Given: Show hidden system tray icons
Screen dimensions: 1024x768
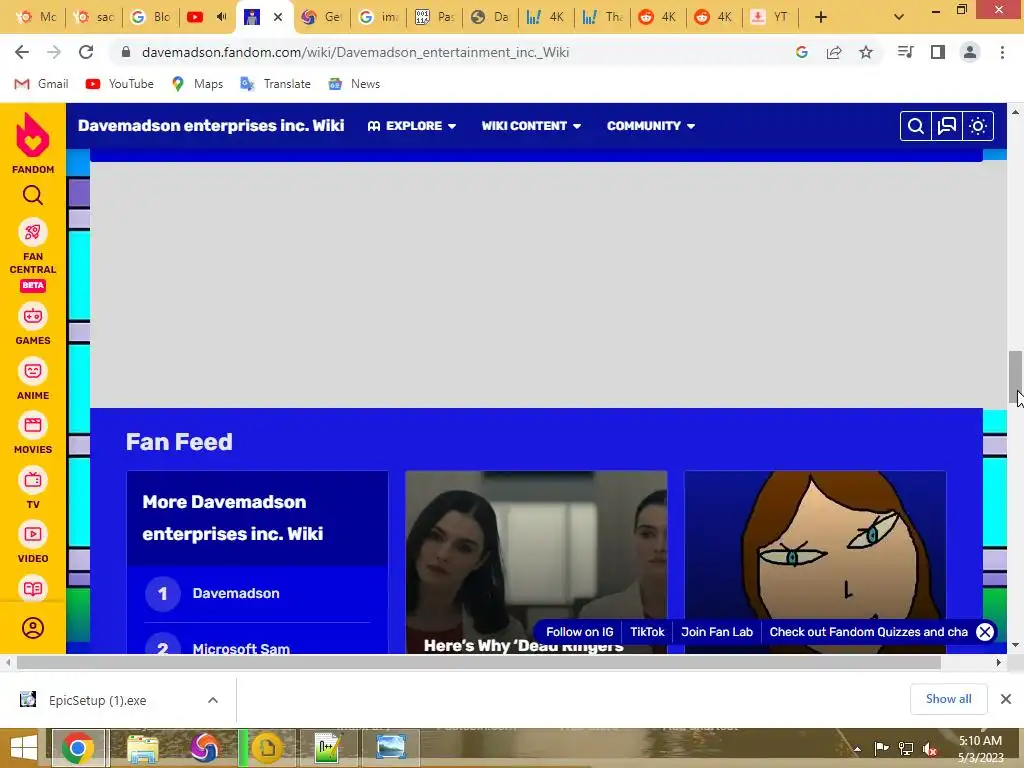Looking at the screenshot, I should coord(857,748).
